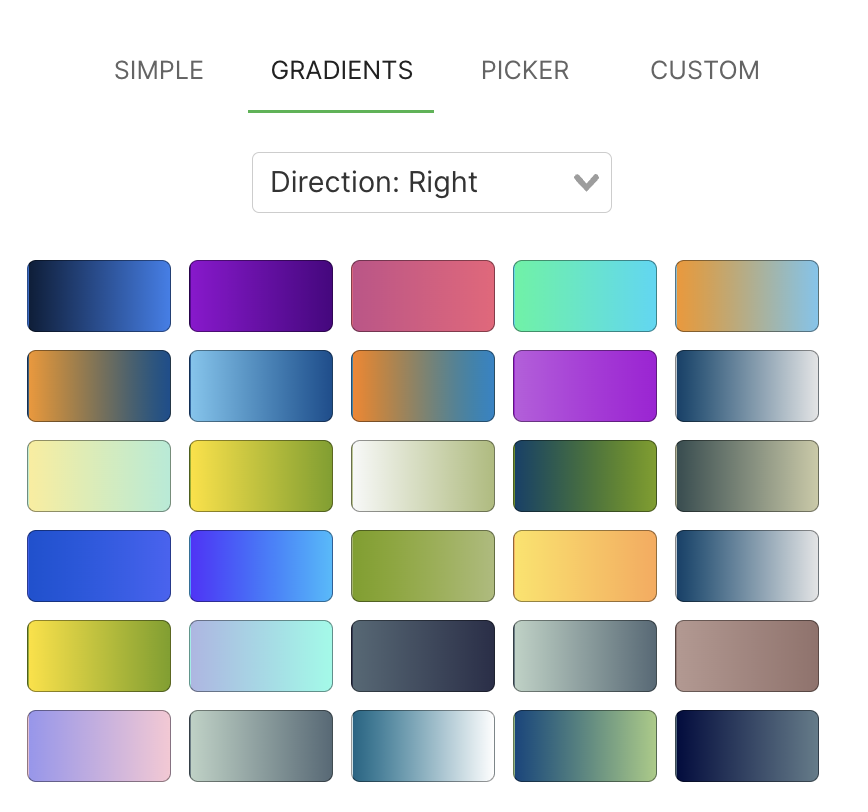Switch to the SIMPLE tab
Screen dimensions: 868x812
click(x=159, y=71)
